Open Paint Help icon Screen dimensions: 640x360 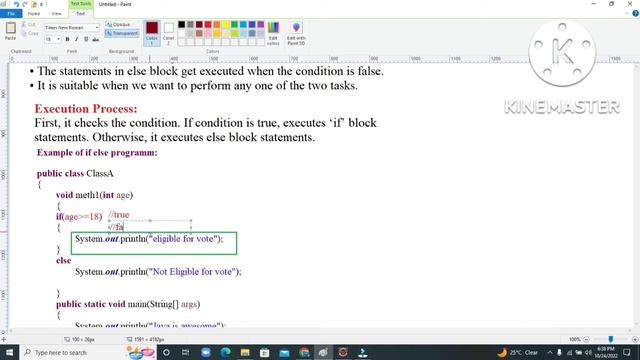[x=635, y=13]
